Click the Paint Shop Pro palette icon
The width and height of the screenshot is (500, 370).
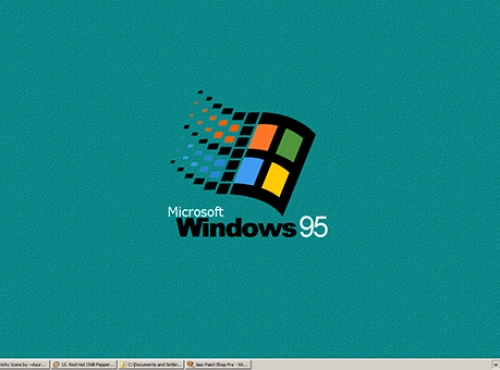pyautogui.click(x=190, y=365)
